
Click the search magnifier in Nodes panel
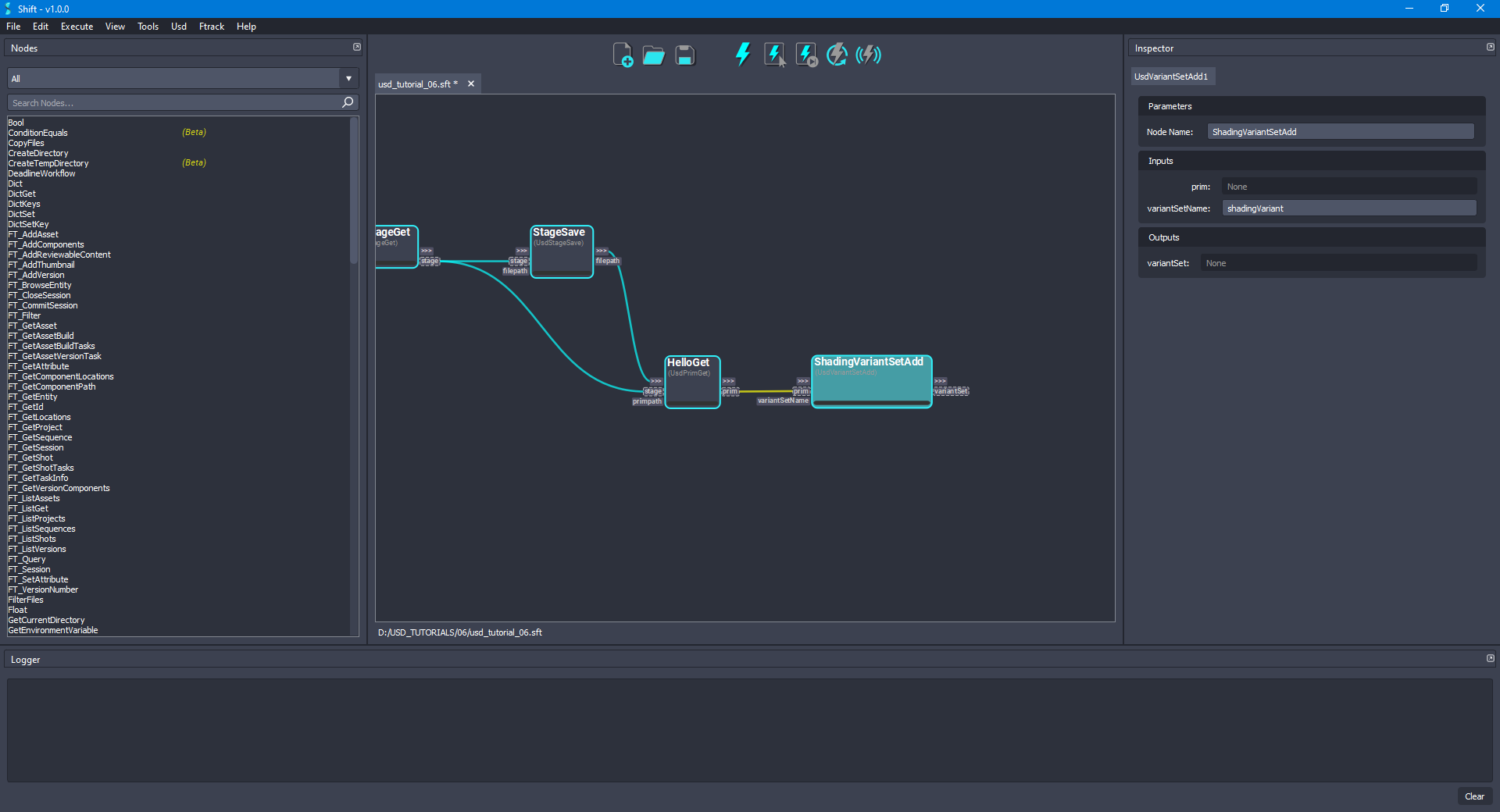(x=347, y=102)
